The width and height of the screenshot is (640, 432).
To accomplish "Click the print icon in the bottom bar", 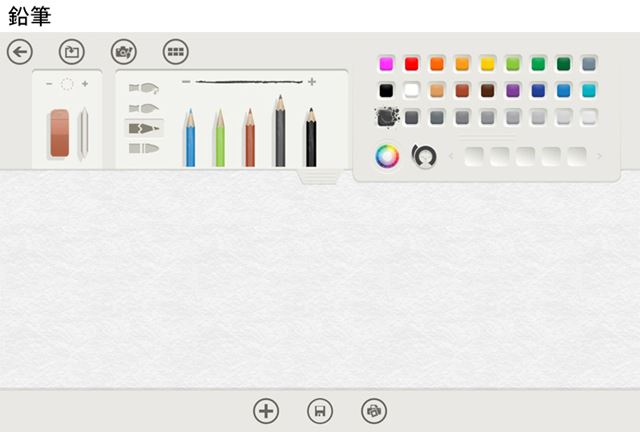I will point(374,411).
